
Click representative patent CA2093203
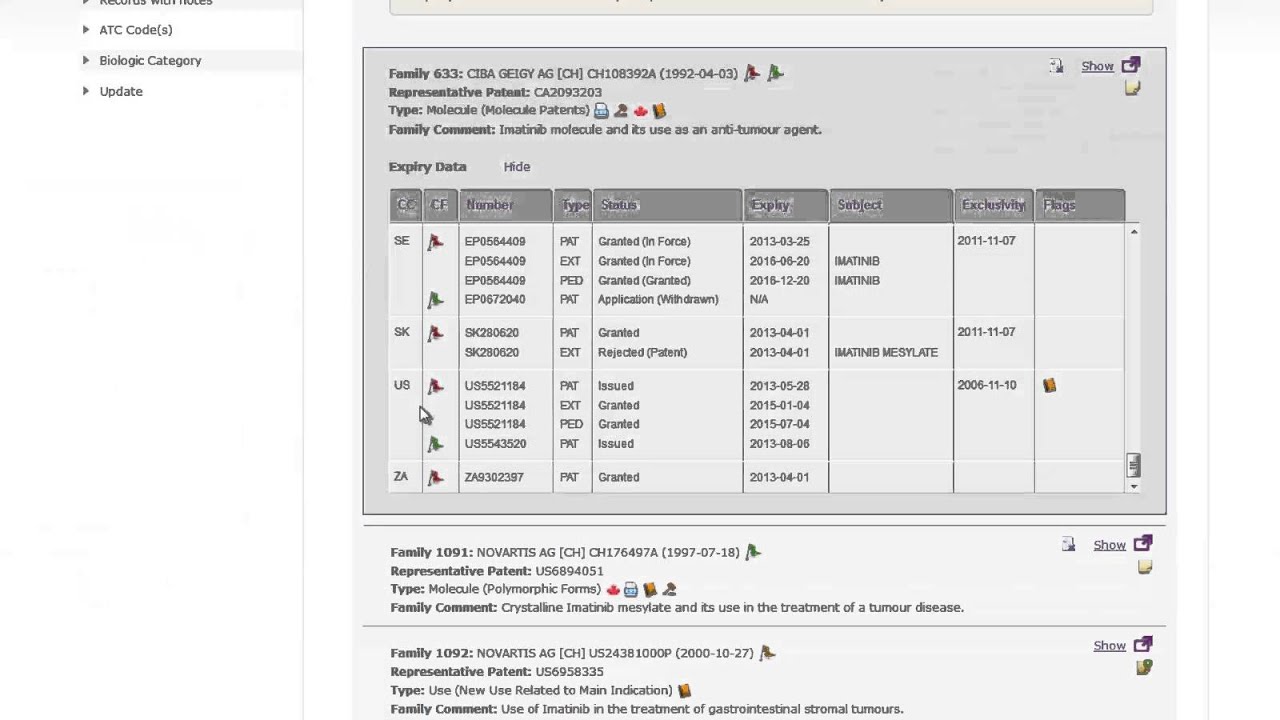click(x=567, y=92)
